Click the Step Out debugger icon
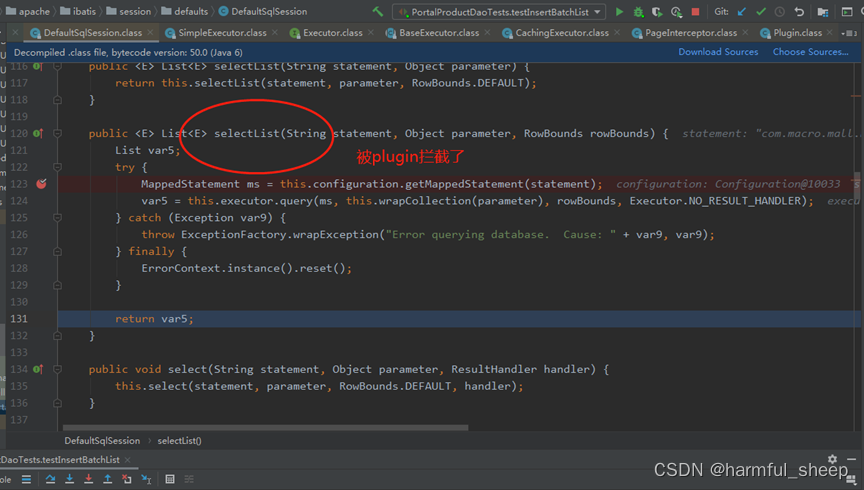Image resolution: width=864 pixels, height=490 pixels. click(107, 479)
